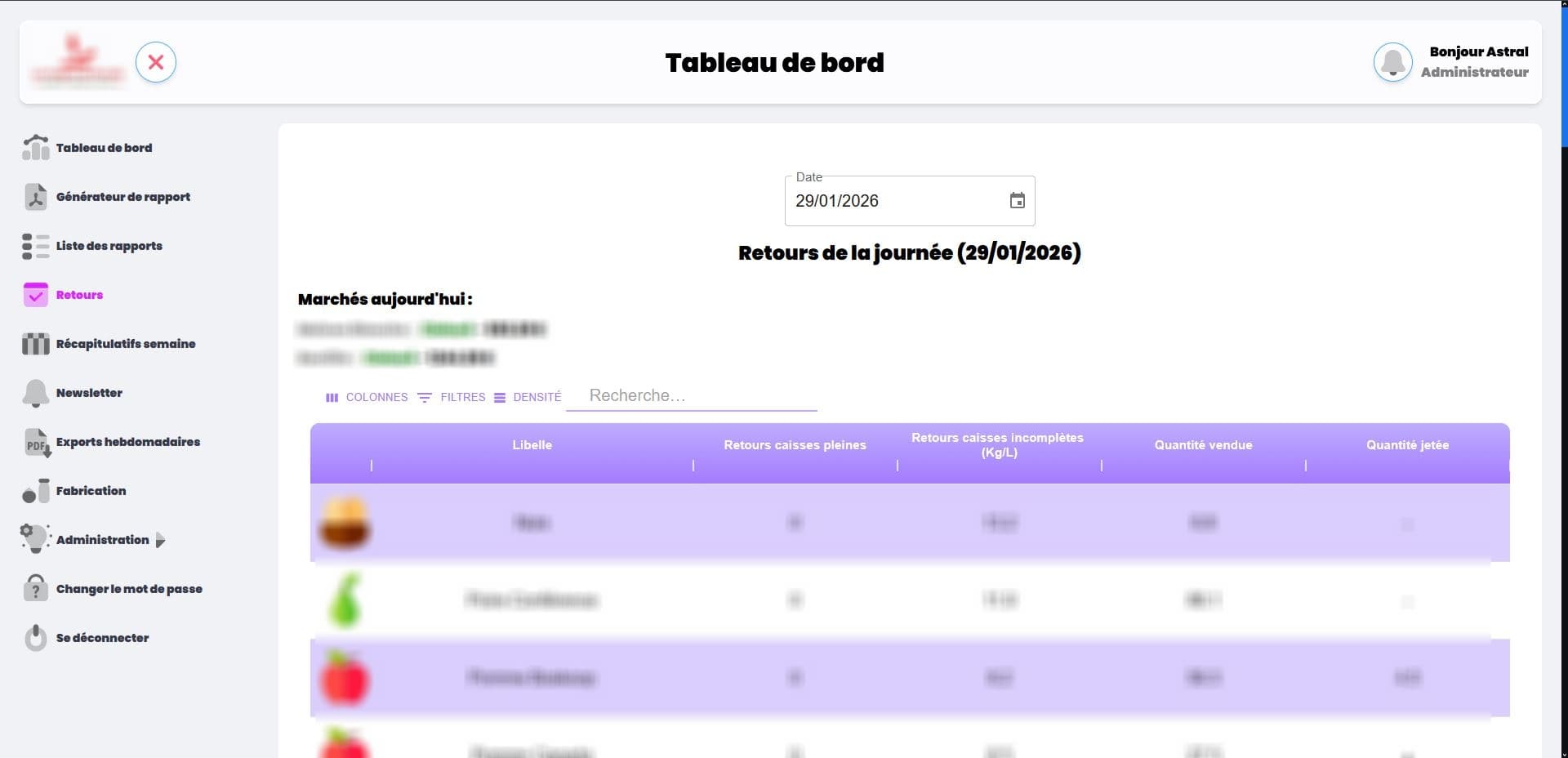Select the Générateur de rapport PDF icon
Screen dimensions: 1568x758
34,197
